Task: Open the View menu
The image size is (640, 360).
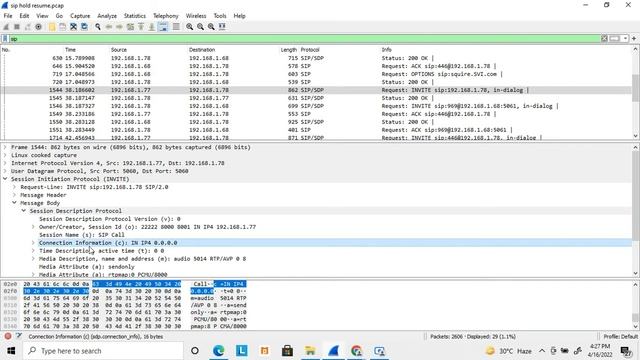Action: [x=42, y=16]
